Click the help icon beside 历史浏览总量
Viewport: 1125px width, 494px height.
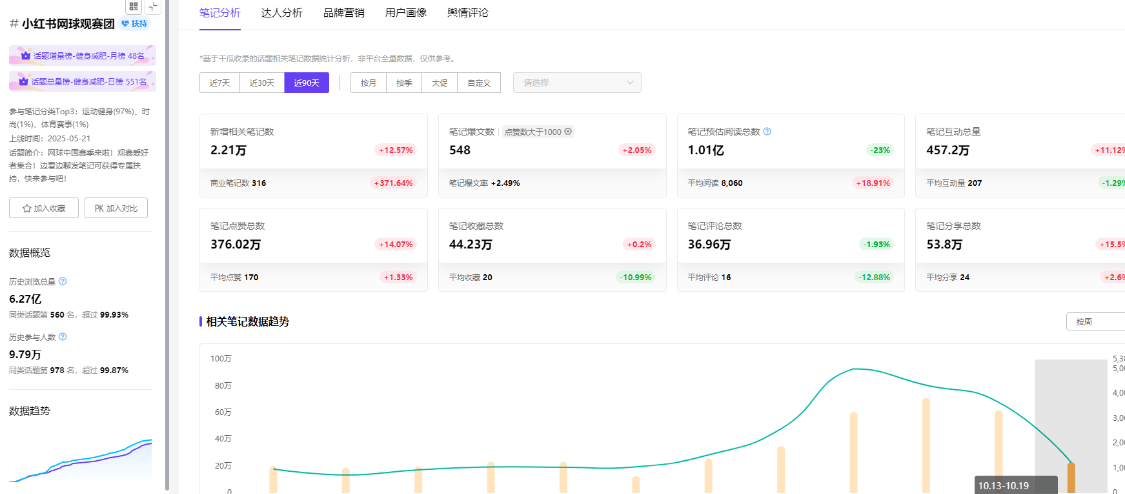tap(63, 282)
